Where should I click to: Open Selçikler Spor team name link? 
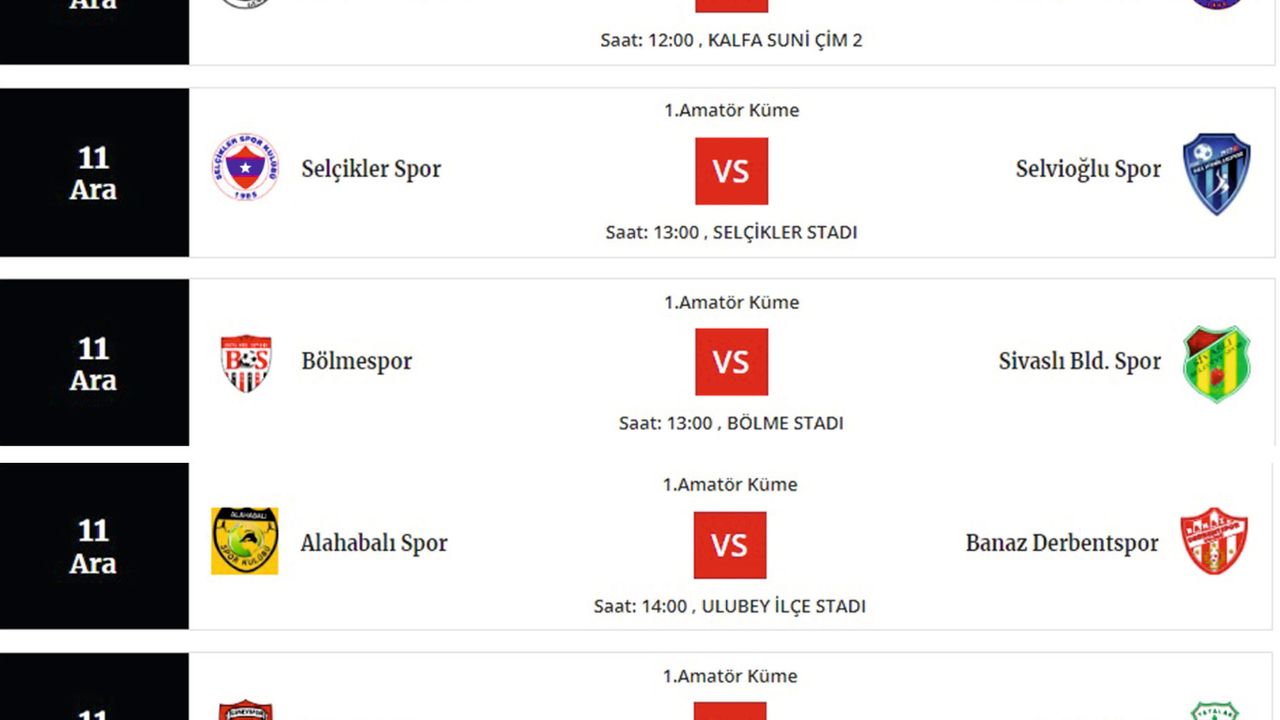371,169
